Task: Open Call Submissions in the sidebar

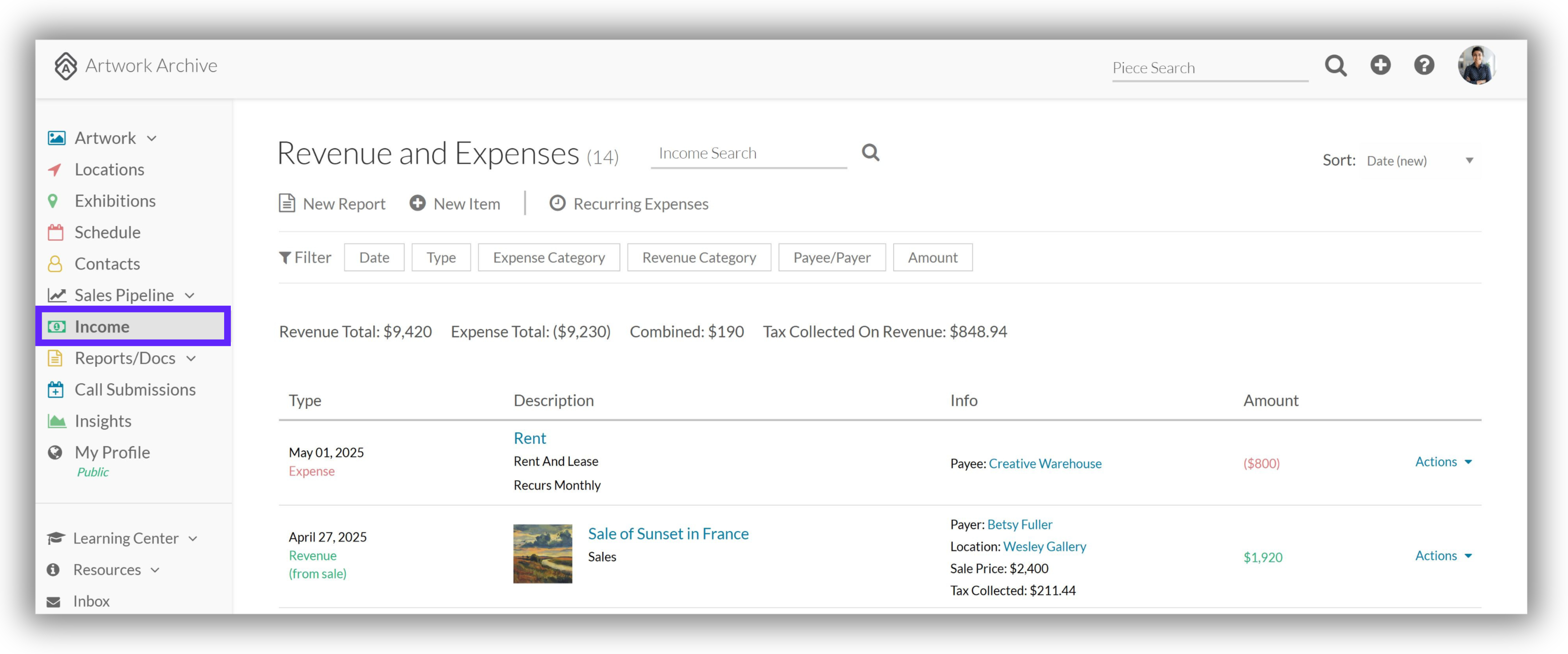Action: point(134,389)
